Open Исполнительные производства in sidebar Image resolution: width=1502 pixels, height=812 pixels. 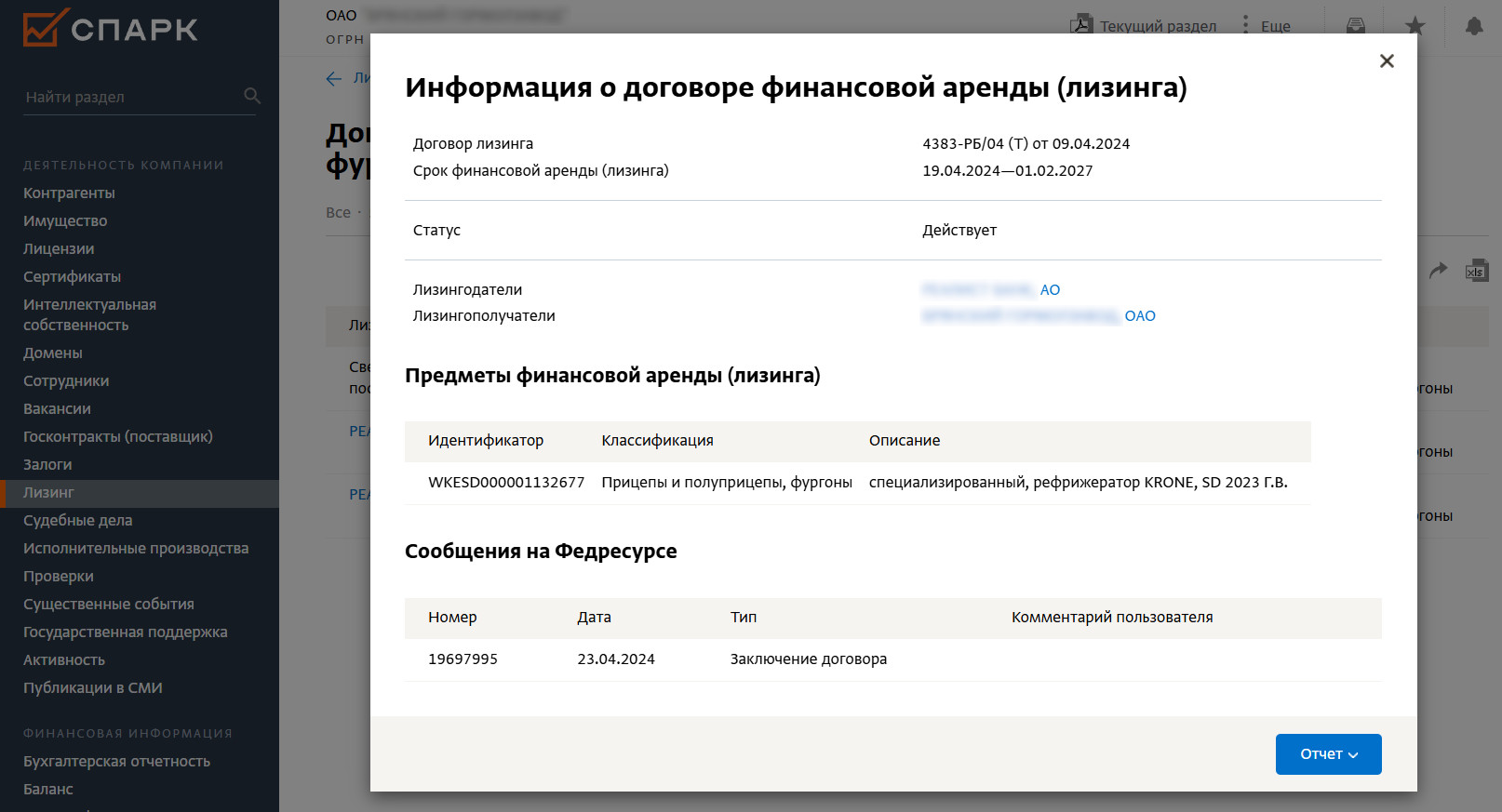136,549
